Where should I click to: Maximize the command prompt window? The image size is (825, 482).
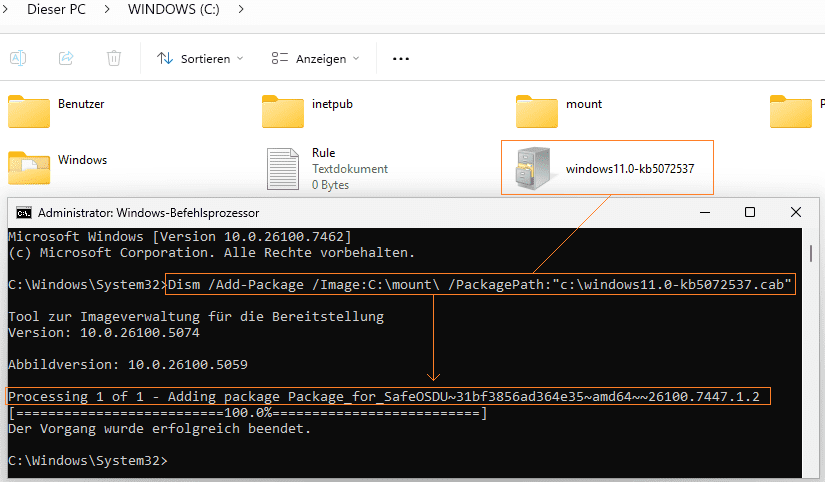750,212
